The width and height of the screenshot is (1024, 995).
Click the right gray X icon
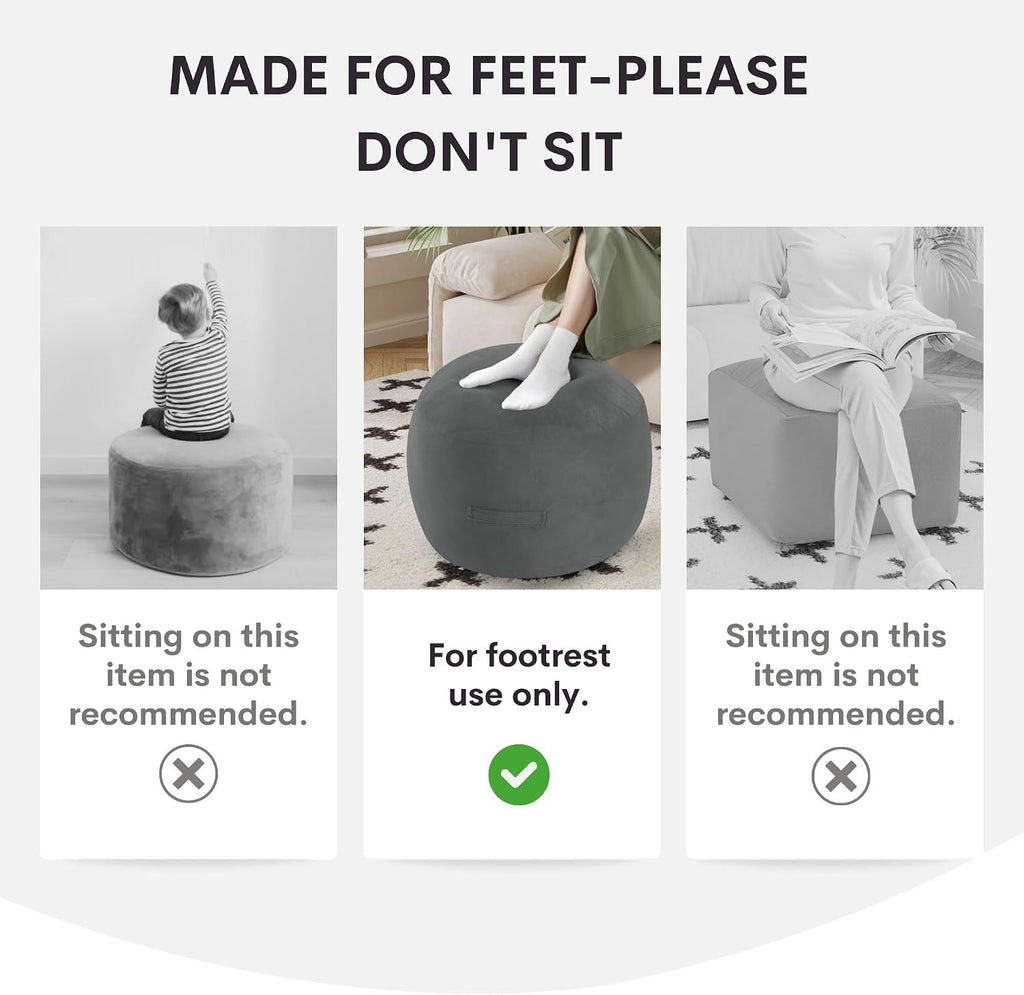840,776
